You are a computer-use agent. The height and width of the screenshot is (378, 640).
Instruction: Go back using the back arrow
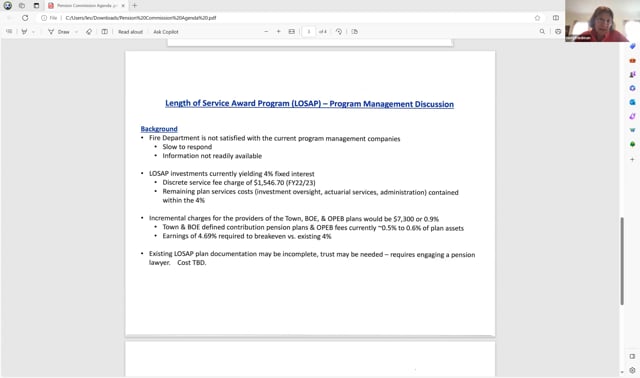[x=9, y=18]
